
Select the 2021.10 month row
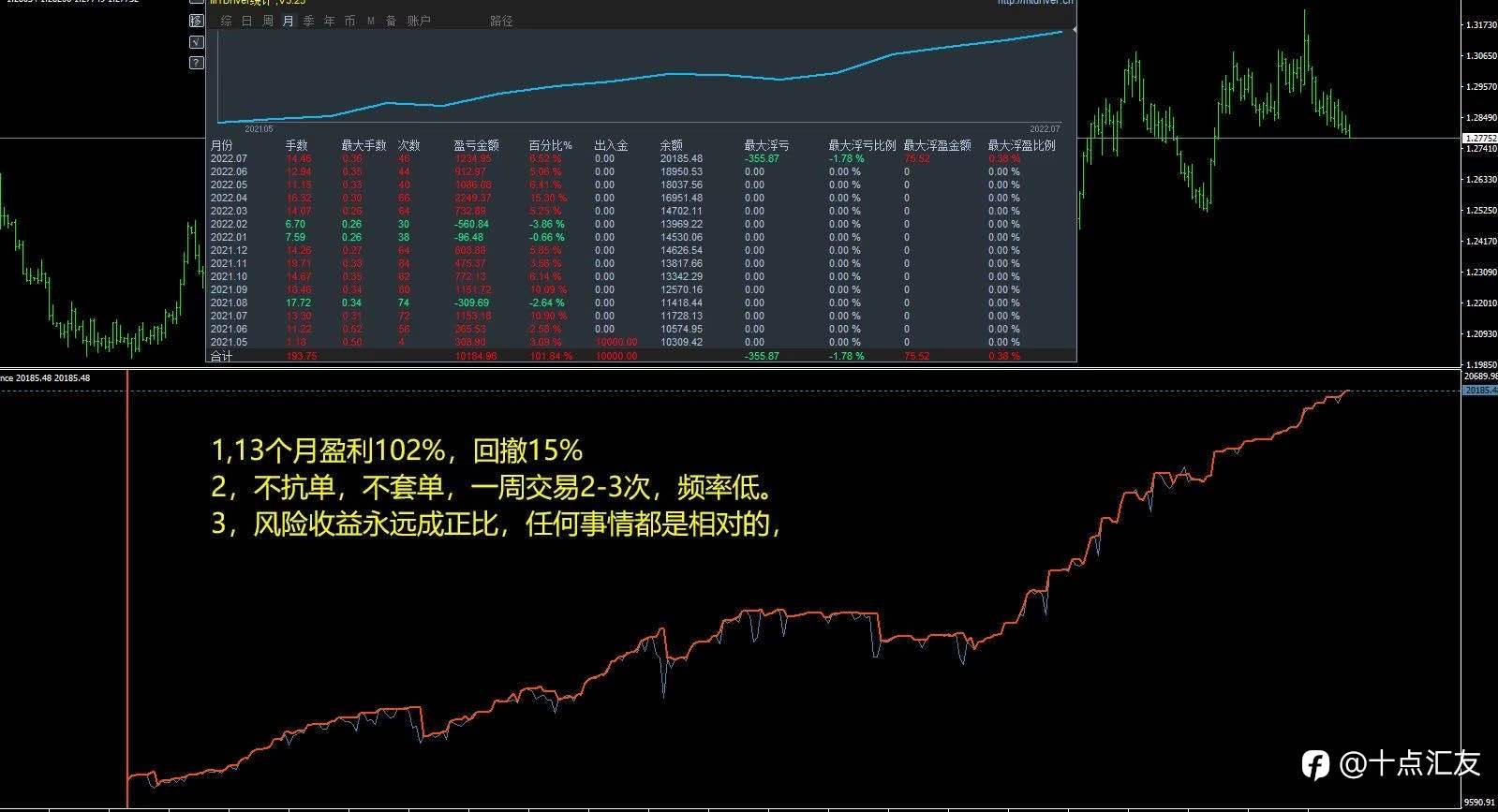click(x=641, y=276)
